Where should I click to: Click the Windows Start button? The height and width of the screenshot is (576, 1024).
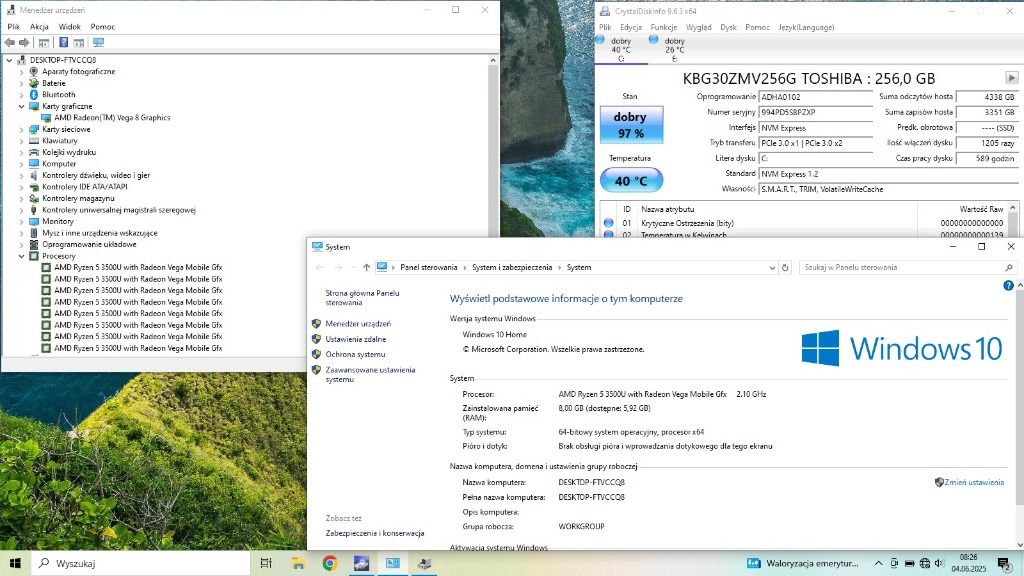pos(15,563)
